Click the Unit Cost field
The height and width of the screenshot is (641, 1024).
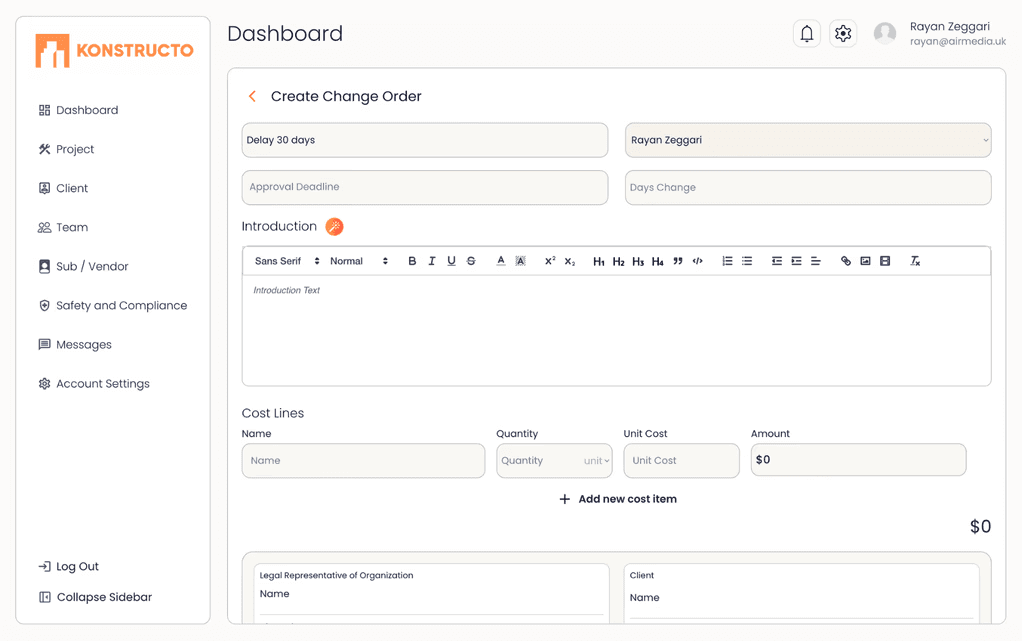tap(681, 461)
